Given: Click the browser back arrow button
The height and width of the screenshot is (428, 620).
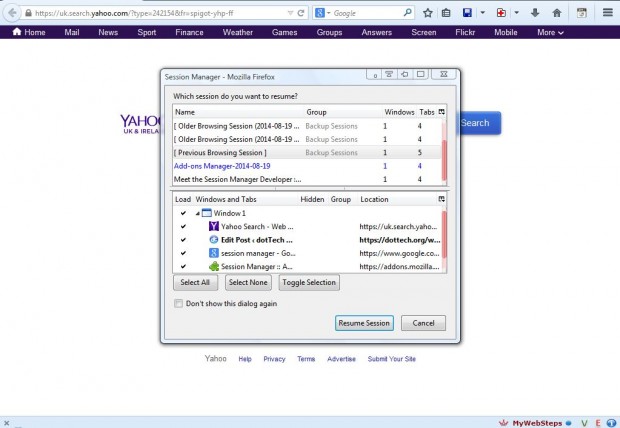Looking at the screenshot, I should [x=12, y=13].
